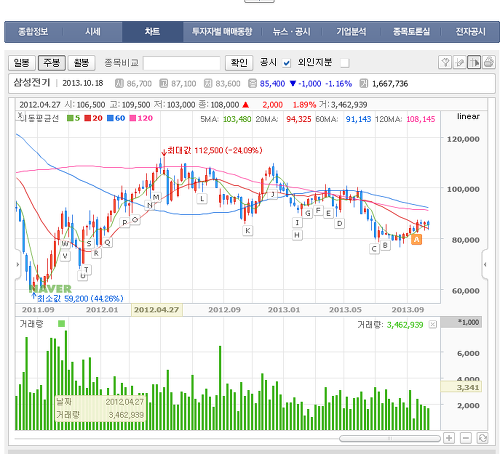The width and height of the screenshot is (500, 454).
Task: Click the red 20-day MA color swatch
Action: point(88,118)
